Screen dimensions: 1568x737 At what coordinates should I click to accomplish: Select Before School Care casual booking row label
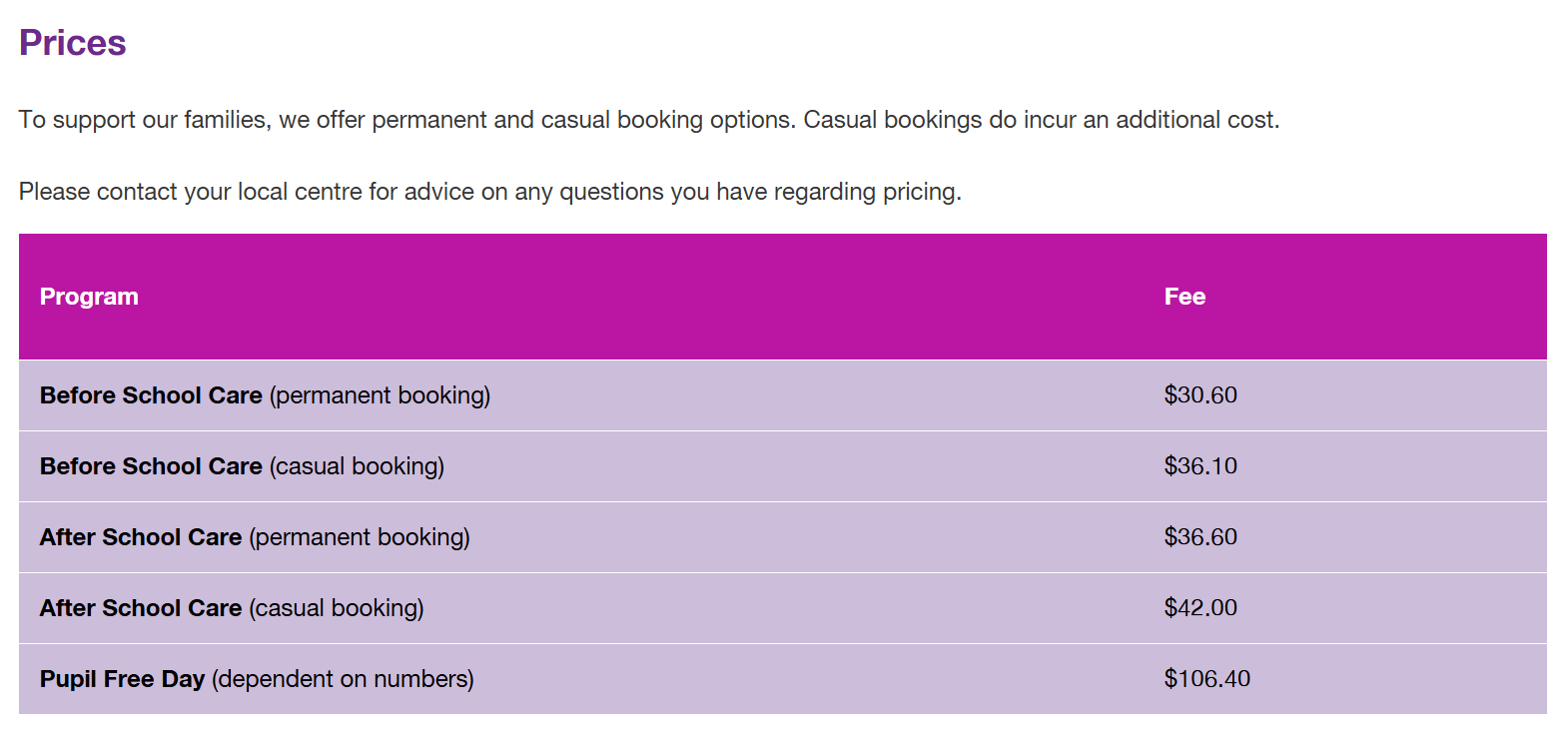coord(242,466)
